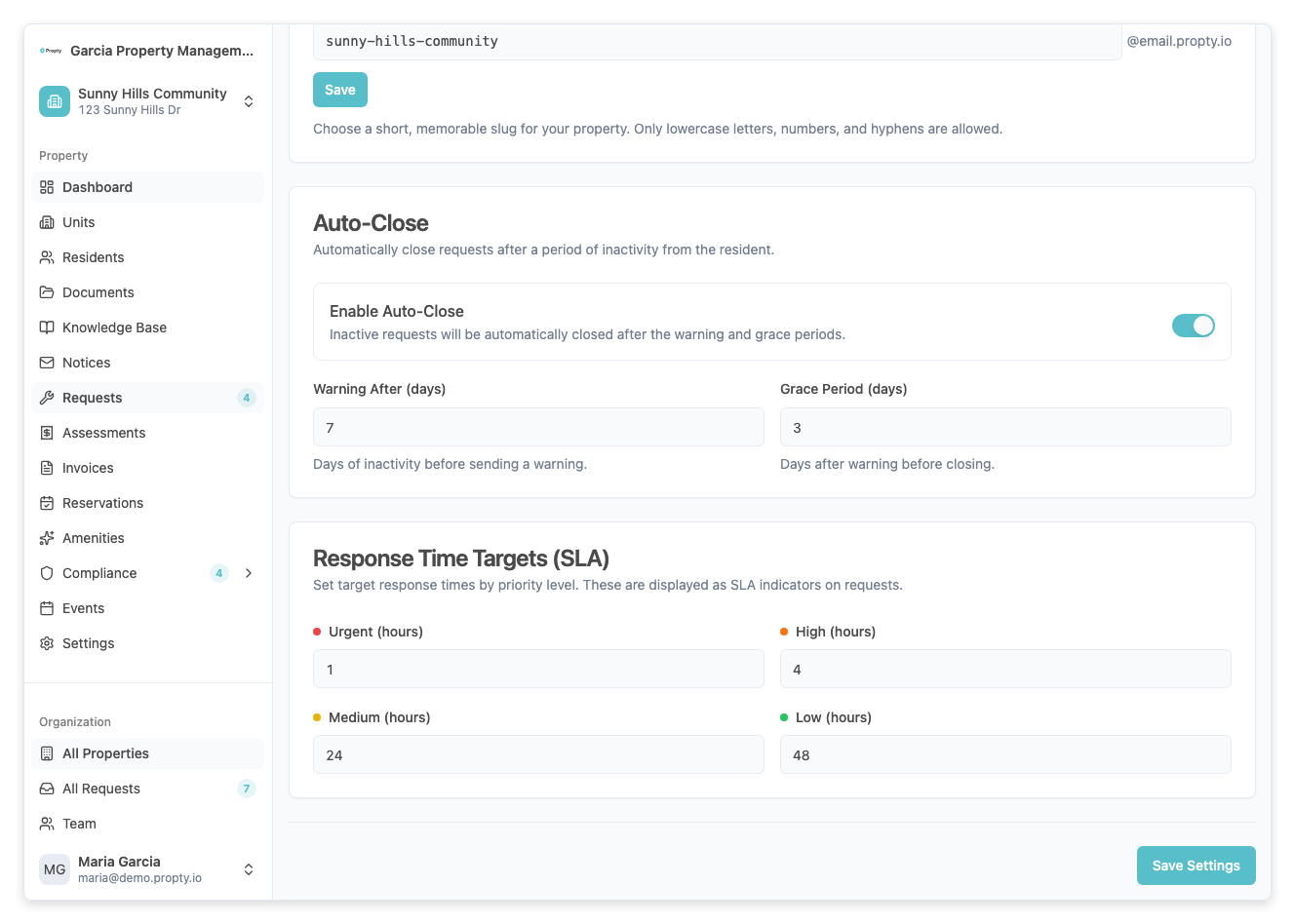This screenshot has width=1295, height=924.
Task: Click the All Properties building icon
Action: (47, 753)
